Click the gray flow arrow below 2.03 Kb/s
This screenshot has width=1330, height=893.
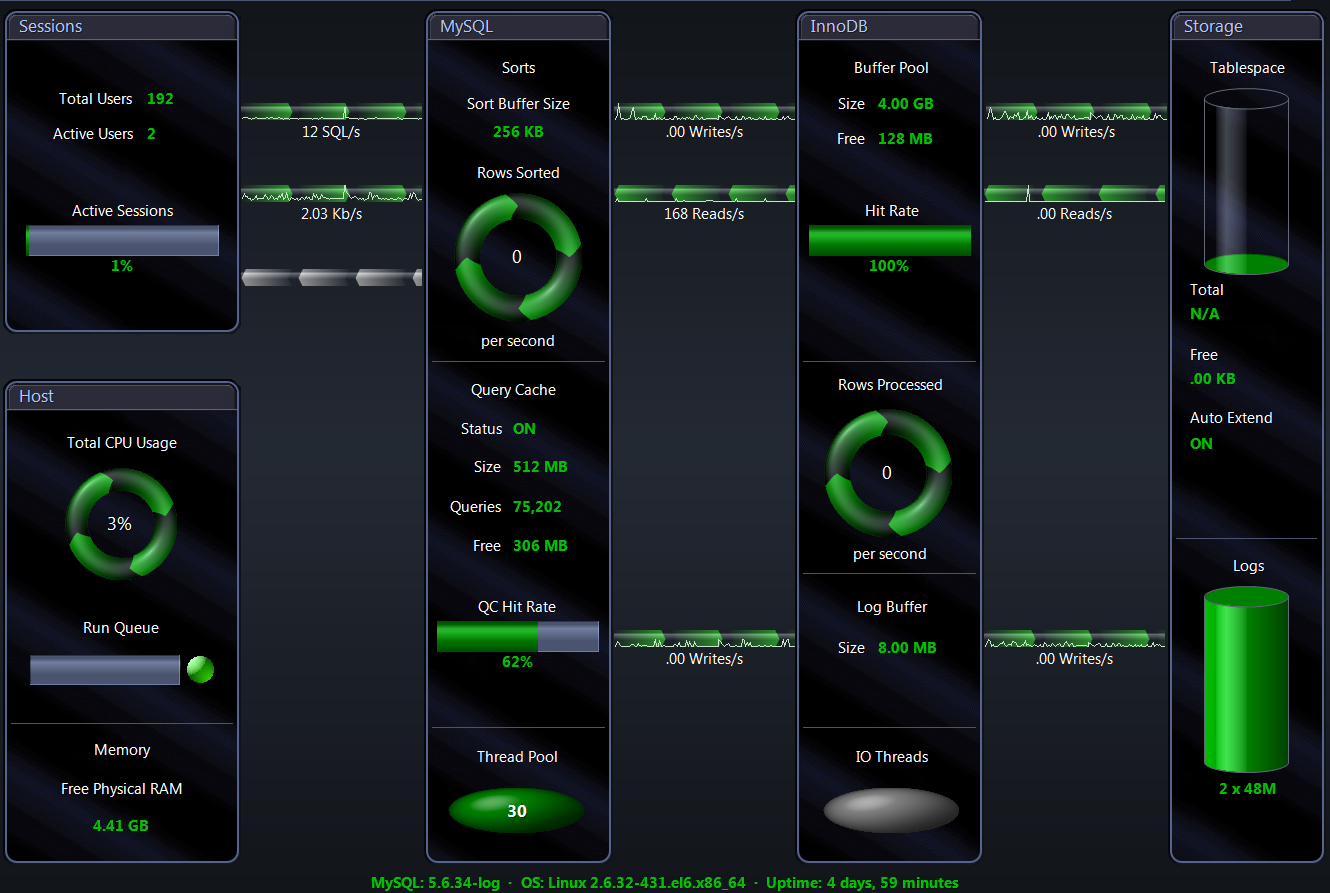point(331,277)
